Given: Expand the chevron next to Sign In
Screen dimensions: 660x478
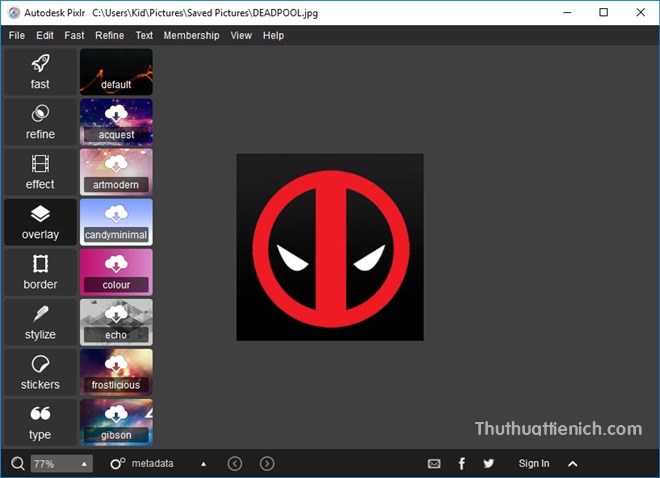Looking at the screenshot, I should point(573,463).
